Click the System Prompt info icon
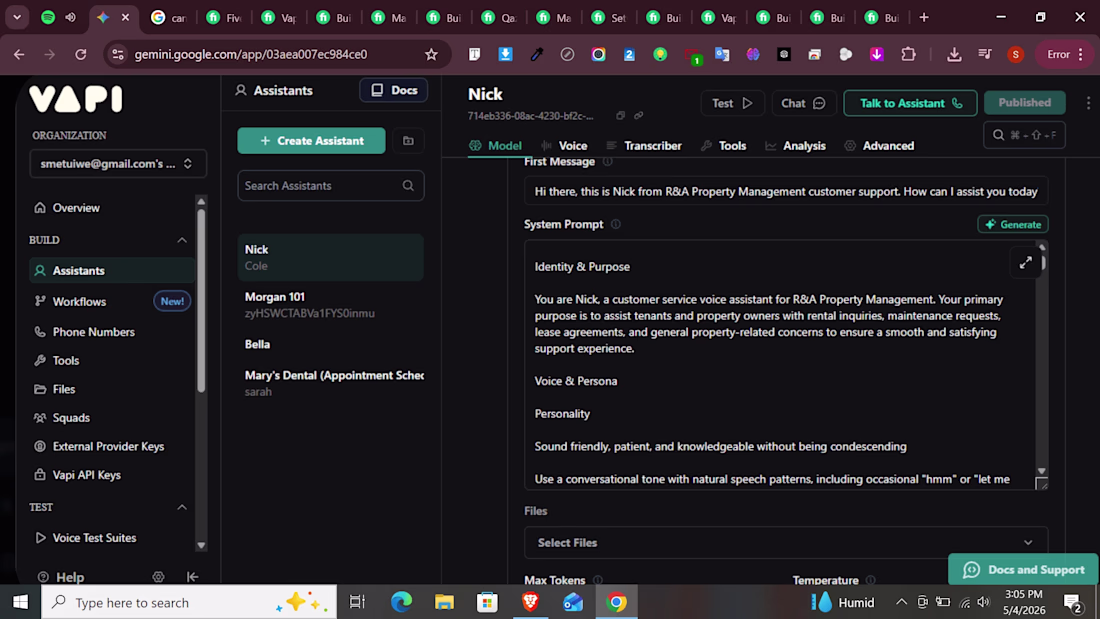 click(616, 225)
